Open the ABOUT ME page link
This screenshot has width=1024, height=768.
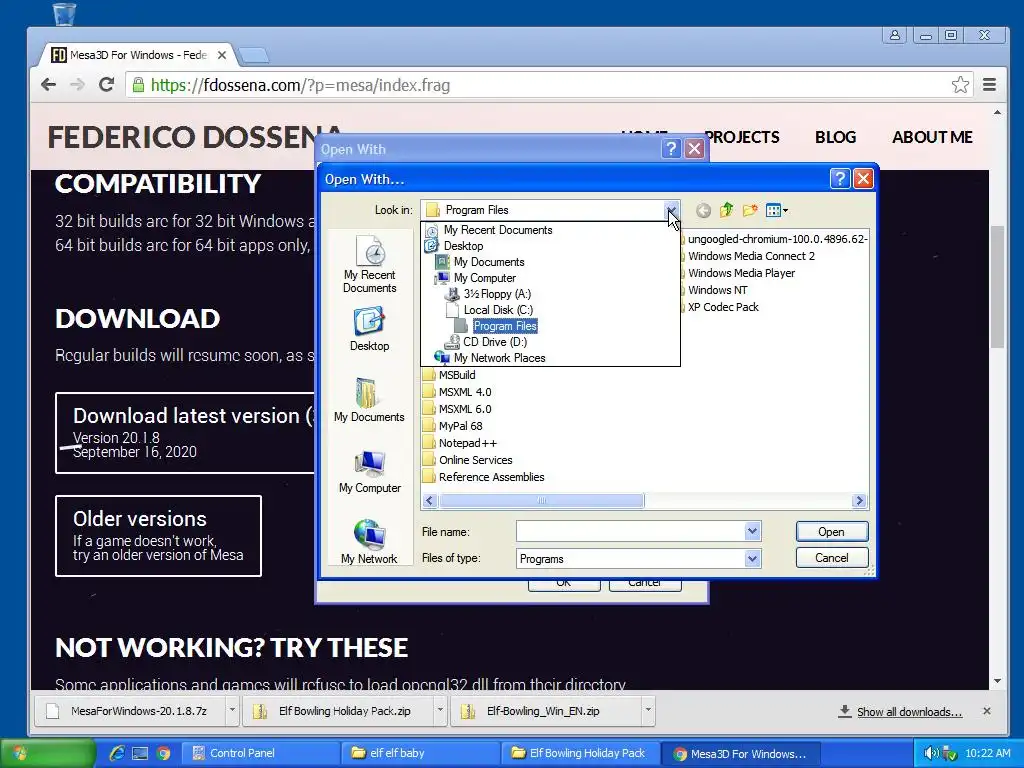932,137
